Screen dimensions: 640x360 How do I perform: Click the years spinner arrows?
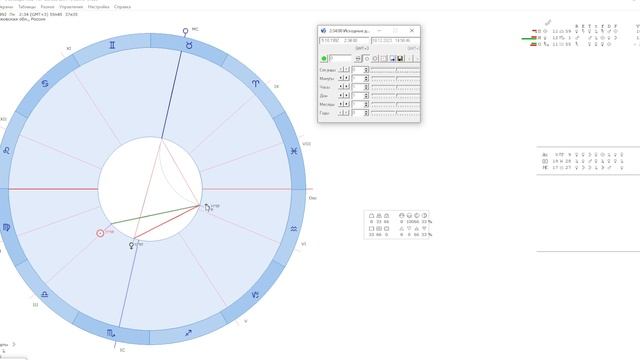tap(366, 113)
